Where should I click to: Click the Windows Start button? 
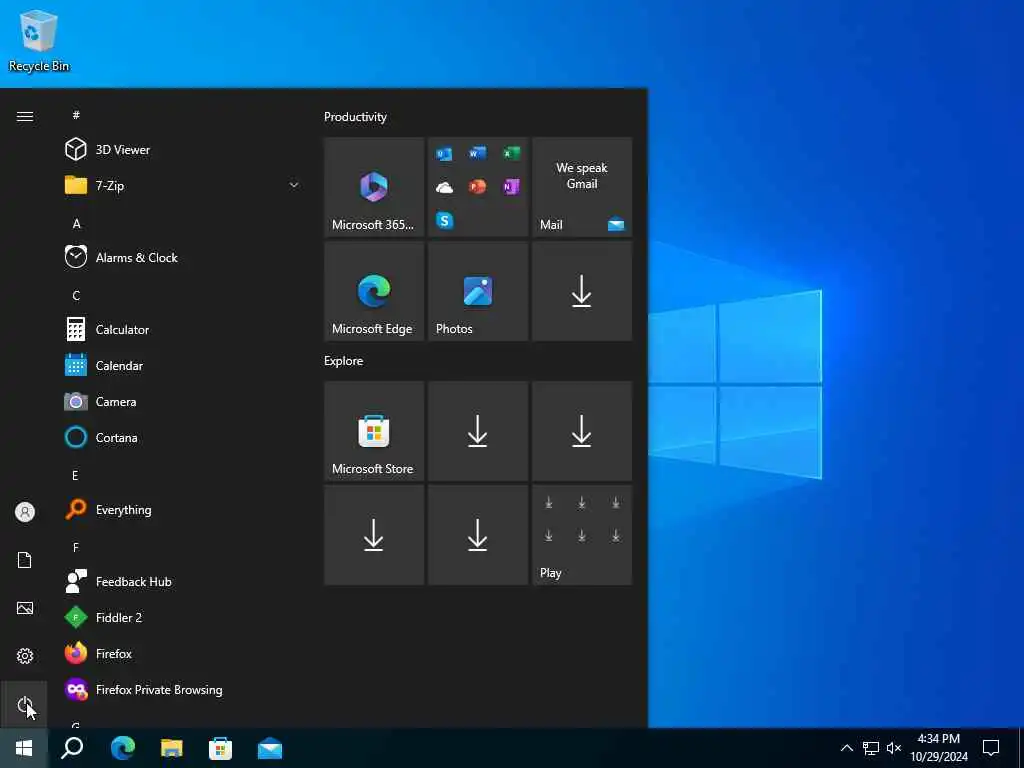(24, 748)
